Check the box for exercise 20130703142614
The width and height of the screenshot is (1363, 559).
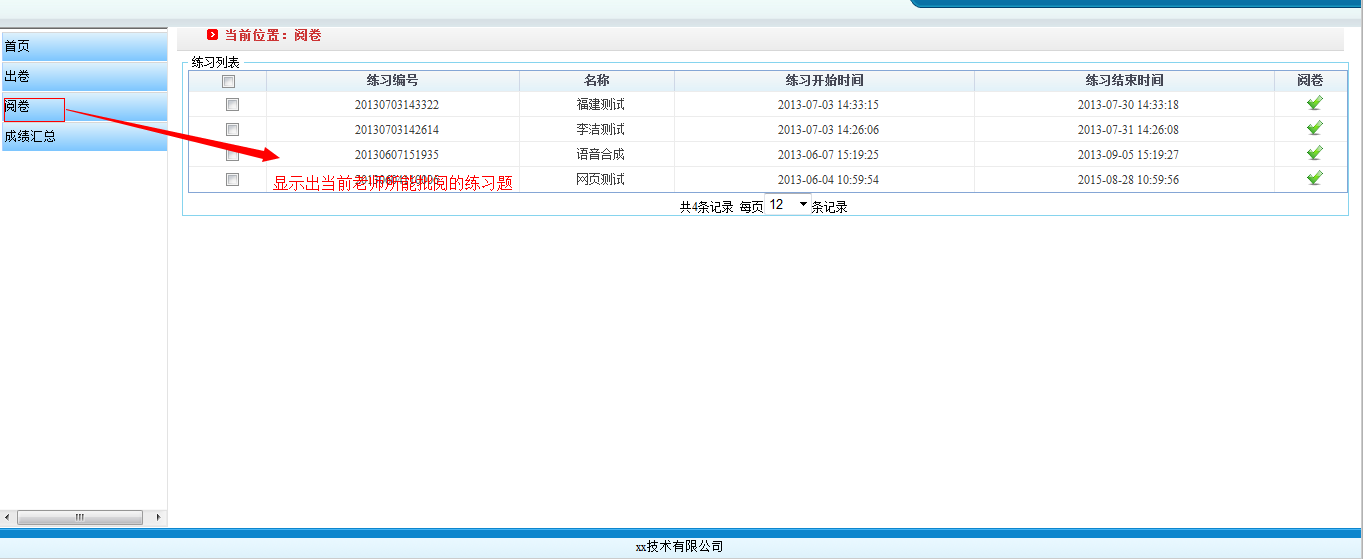[x=232, y=129]
